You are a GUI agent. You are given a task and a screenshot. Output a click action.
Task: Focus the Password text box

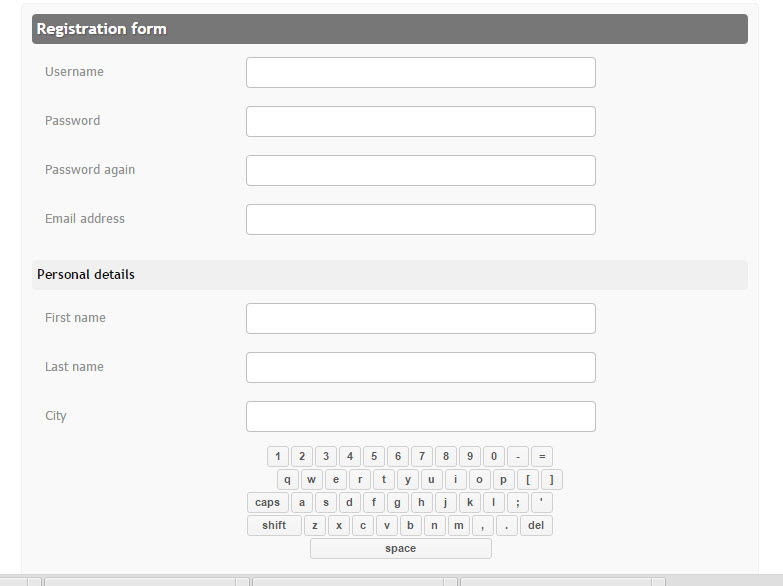[x=420, y=121]
